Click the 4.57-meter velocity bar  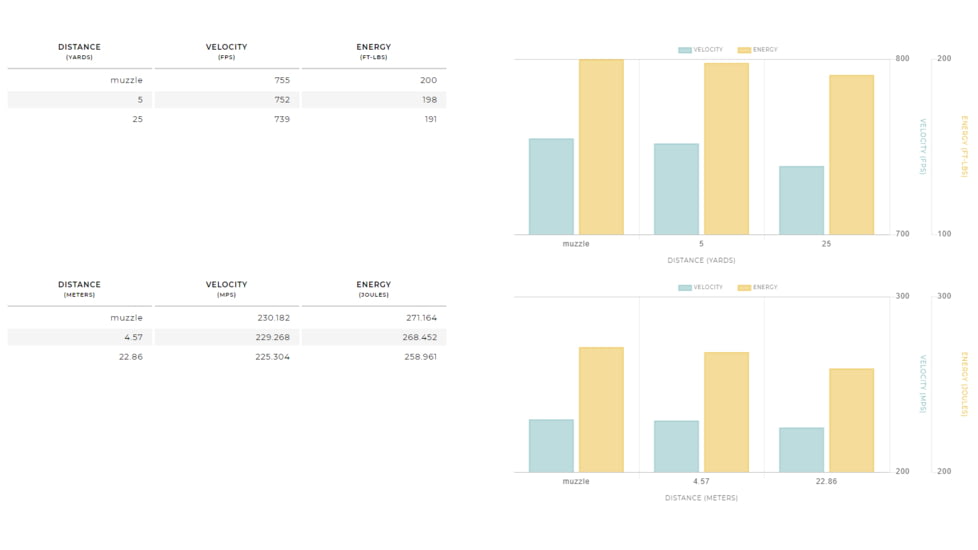pyautogui.click(x=676, y=446)
